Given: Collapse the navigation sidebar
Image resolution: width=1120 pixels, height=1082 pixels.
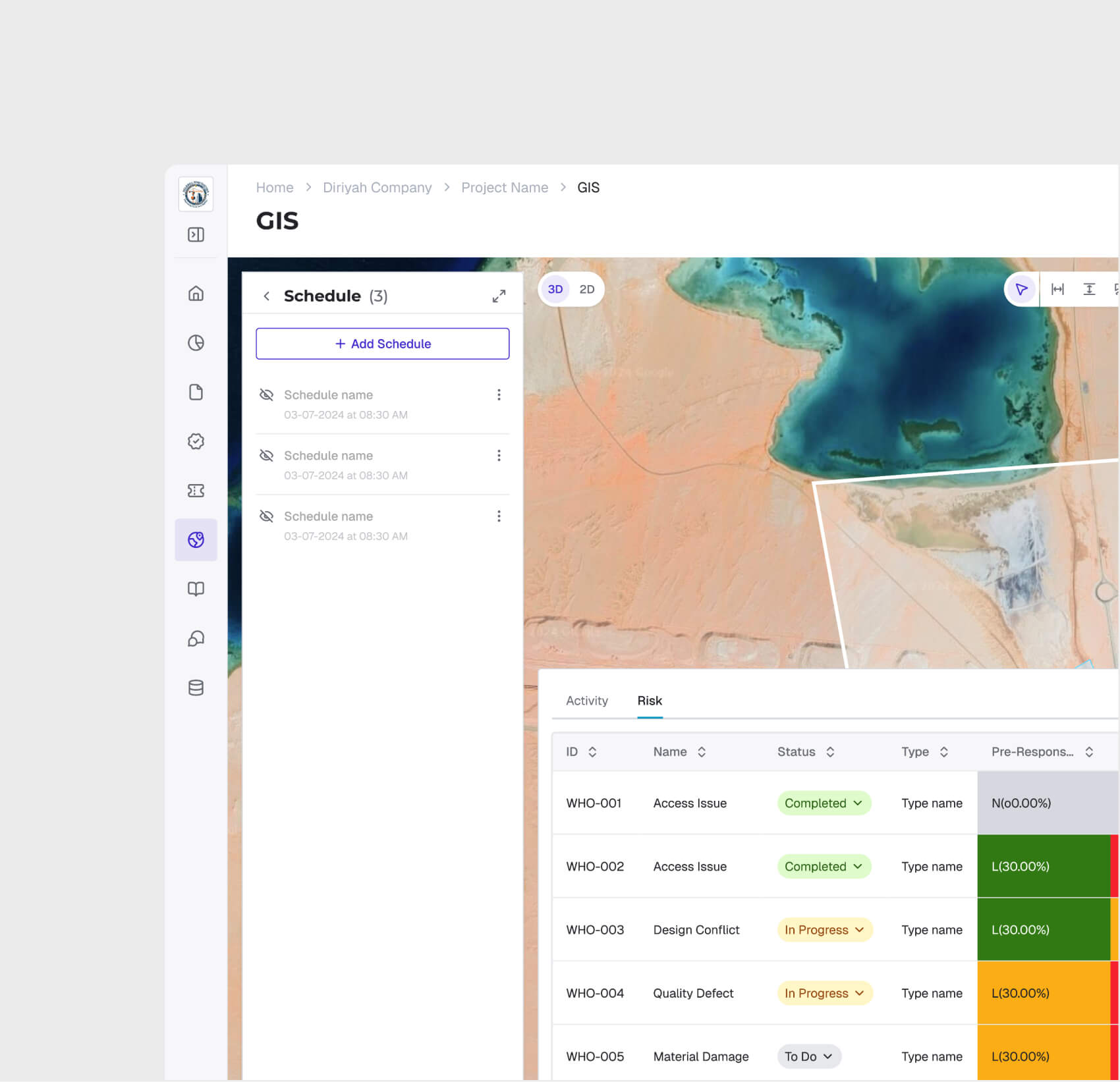Looking at the screenshot, I should (196, 234).
